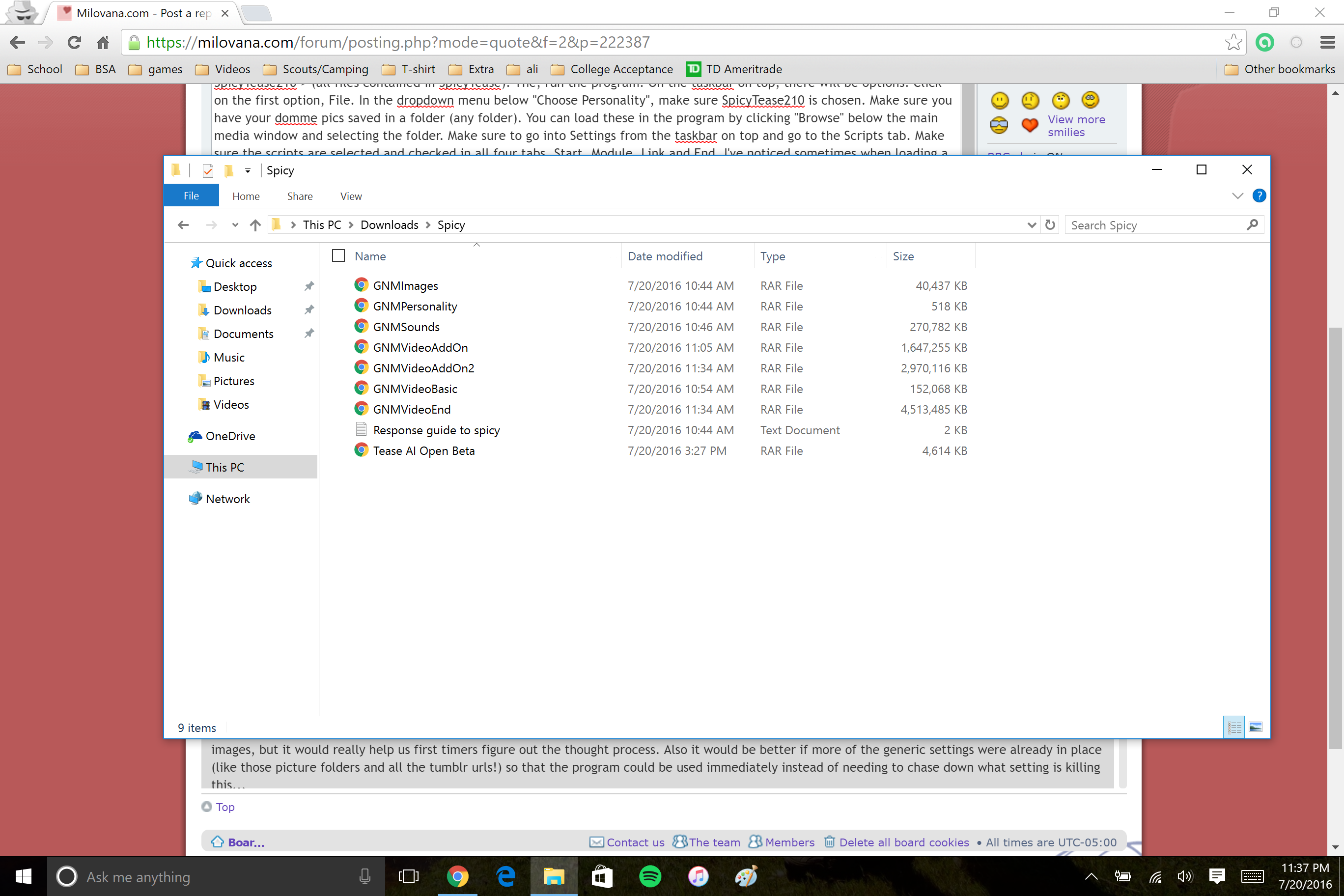Click the Cortana Ask me anything box

[x=216, y=876]
